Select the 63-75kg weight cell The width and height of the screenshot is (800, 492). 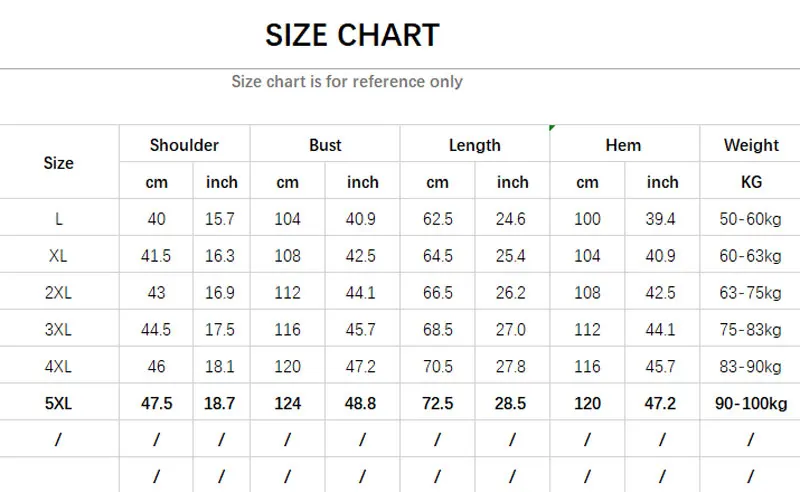pos(751,293)
